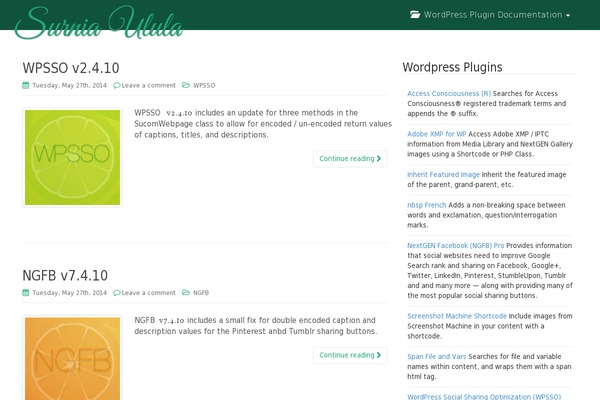Open the NGFB category link

(201, 292)
